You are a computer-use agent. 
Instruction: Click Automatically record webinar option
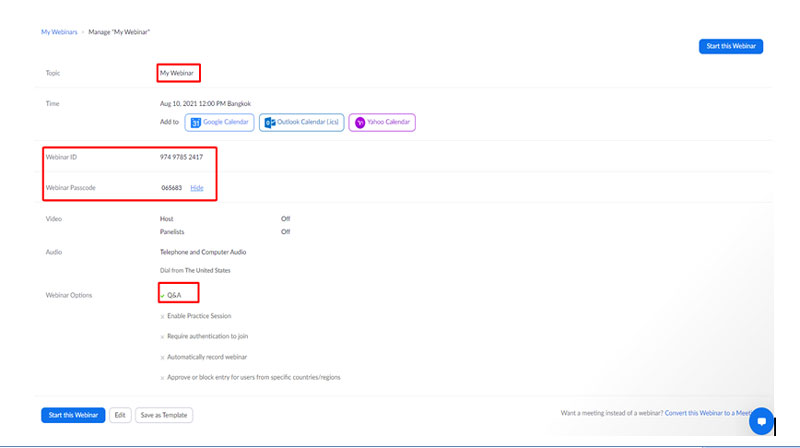(208, 356)
